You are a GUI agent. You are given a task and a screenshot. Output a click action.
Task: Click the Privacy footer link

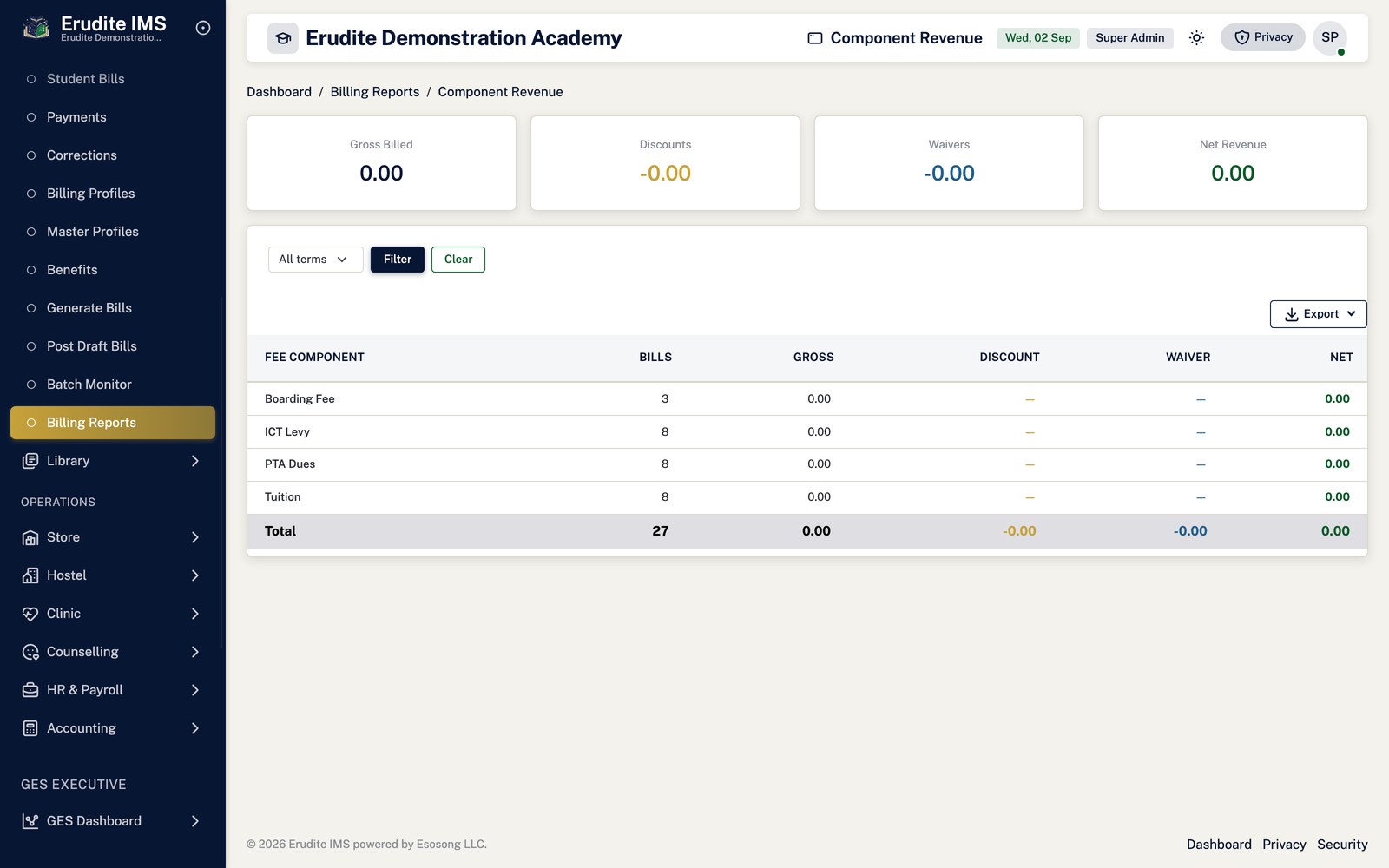[x=1284, y=845]
